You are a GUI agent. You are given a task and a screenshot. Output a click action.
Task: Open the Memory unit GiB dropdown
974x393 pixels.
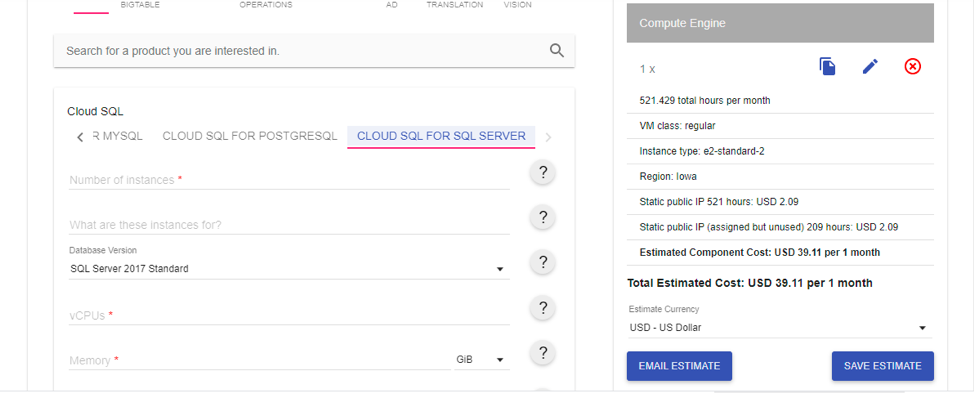pos(482,359)
